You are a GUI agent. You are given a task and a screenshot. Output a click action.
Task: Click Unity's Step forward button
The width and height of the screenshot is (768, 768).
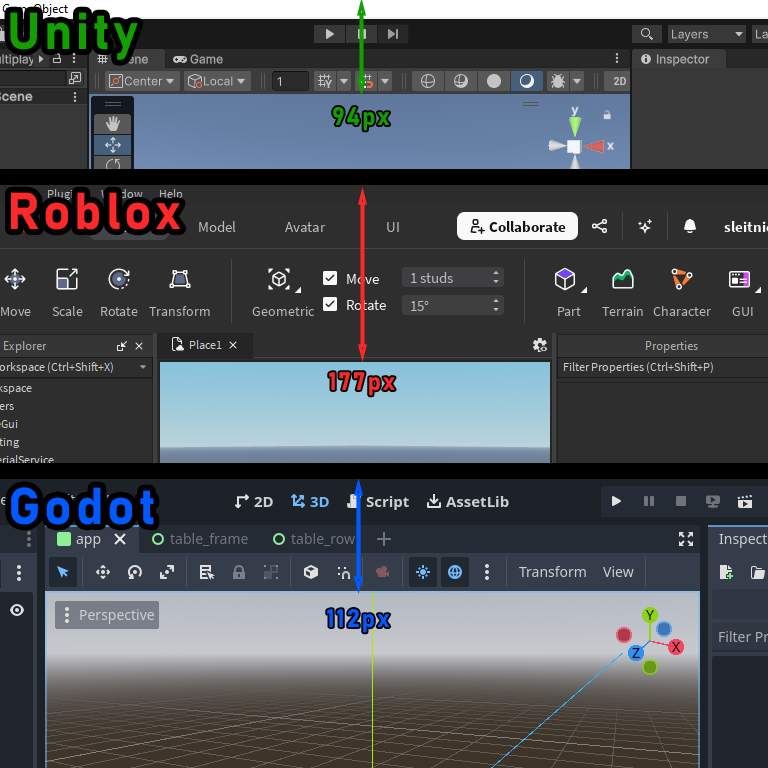(392, 34)
